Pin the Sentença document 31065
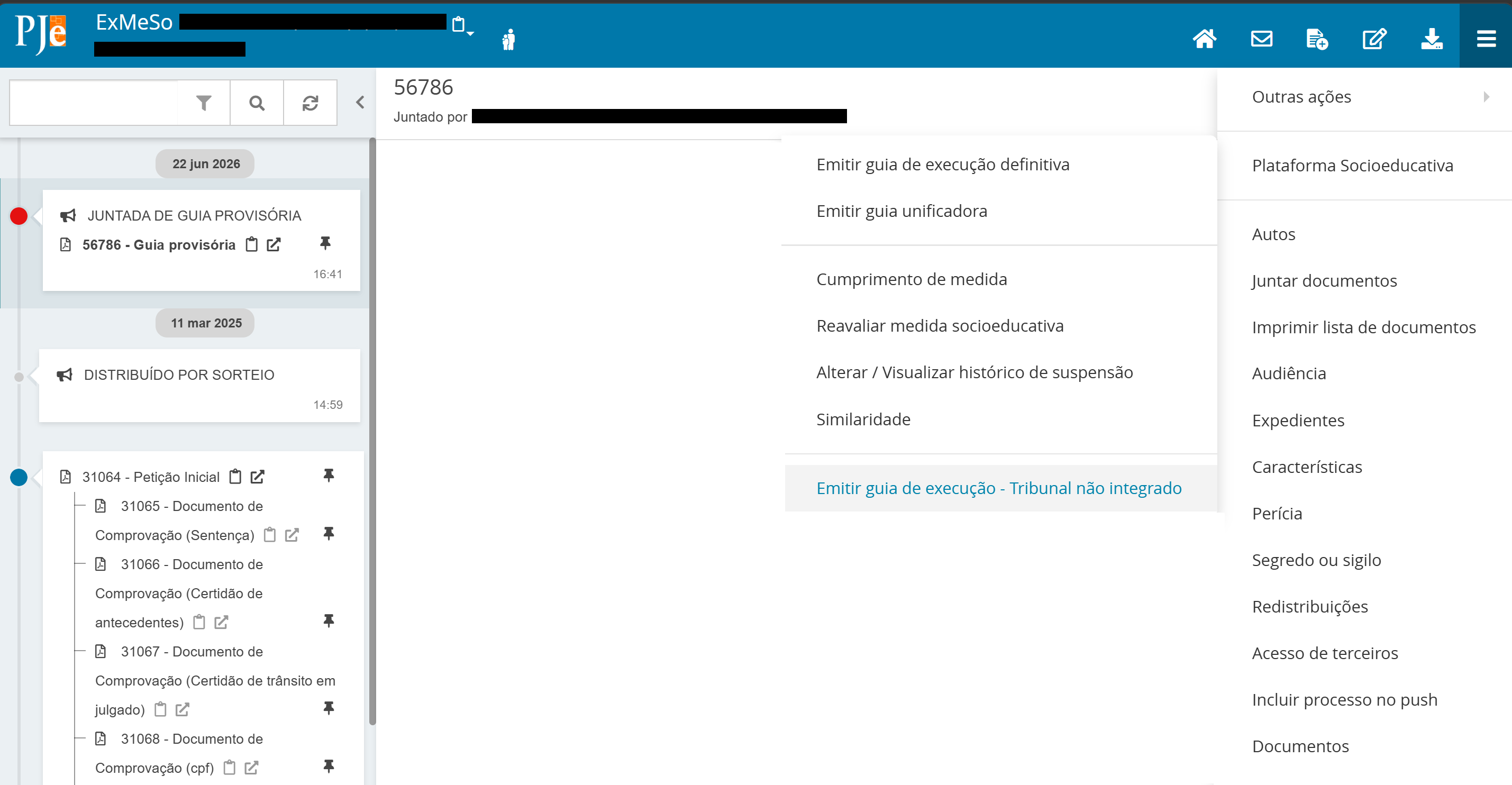The width and height of the screenshot is (1512, 785). pos(329,533)
